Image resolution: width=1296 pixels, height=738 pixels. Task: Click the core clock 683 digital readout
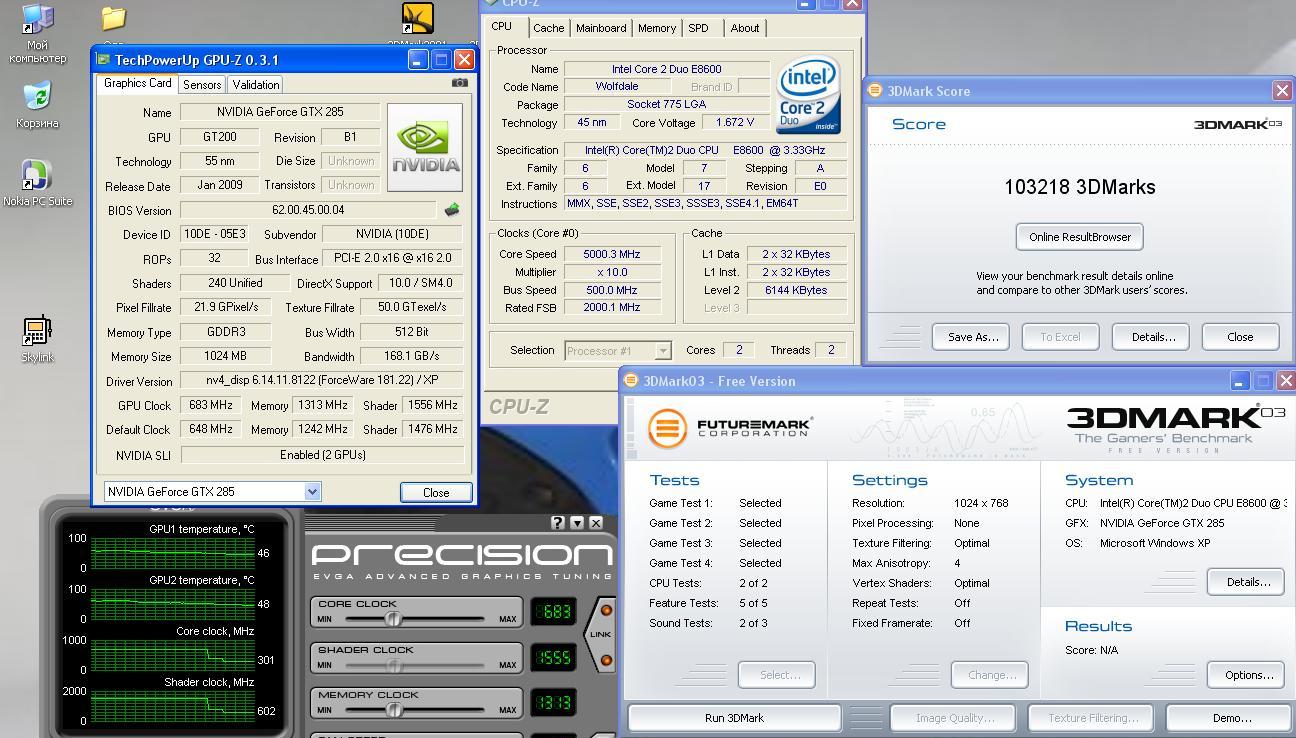tap(553, 611)
